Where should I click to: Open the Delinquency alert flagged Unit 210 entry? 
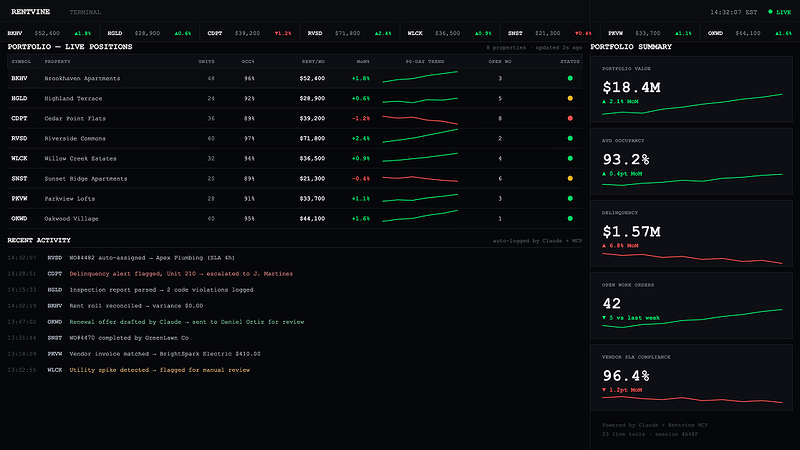pyautogui.click(x=294, y=274)
